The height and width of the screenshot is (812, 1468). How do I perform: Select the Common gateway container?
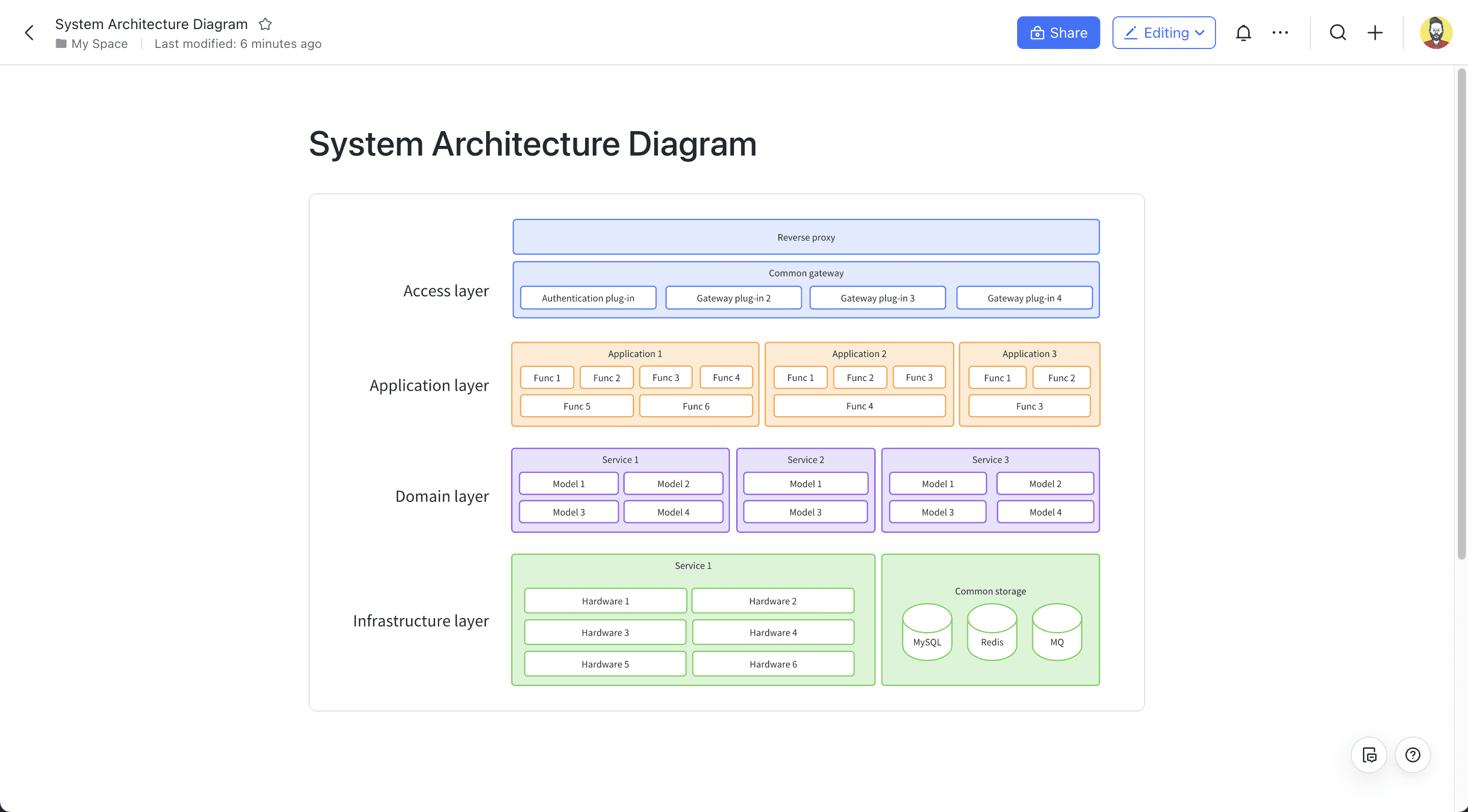806,273
